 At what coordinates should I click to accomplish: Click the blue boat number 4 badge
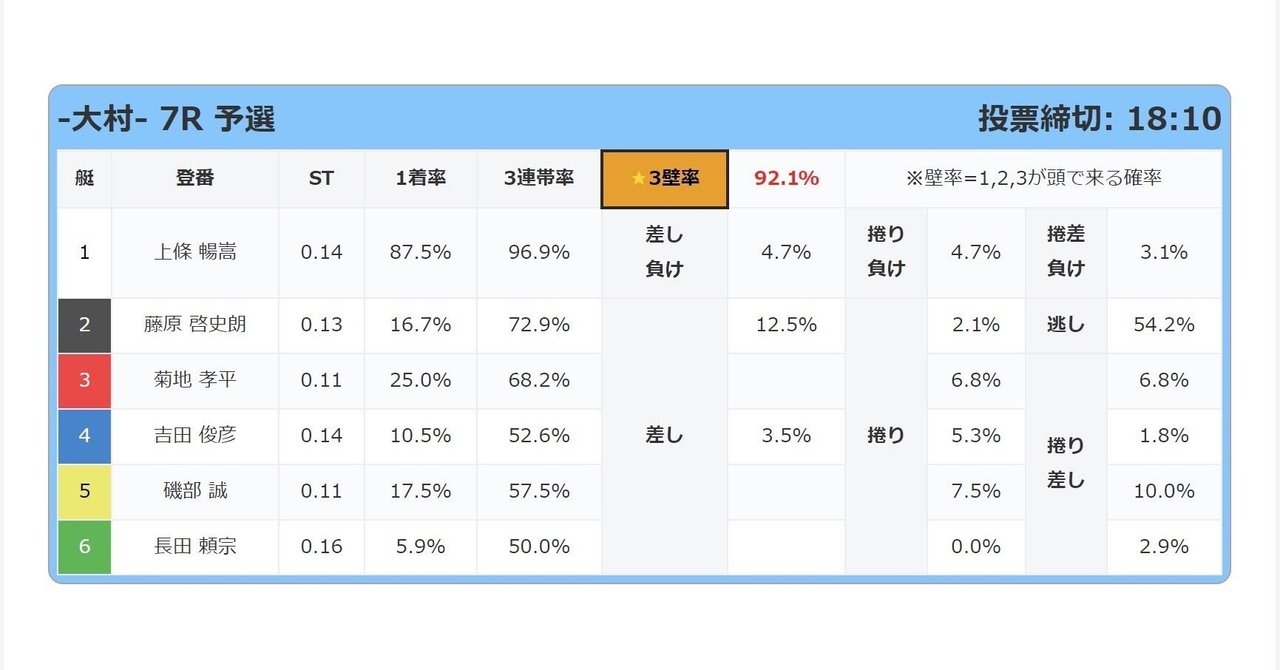point(84,436)
